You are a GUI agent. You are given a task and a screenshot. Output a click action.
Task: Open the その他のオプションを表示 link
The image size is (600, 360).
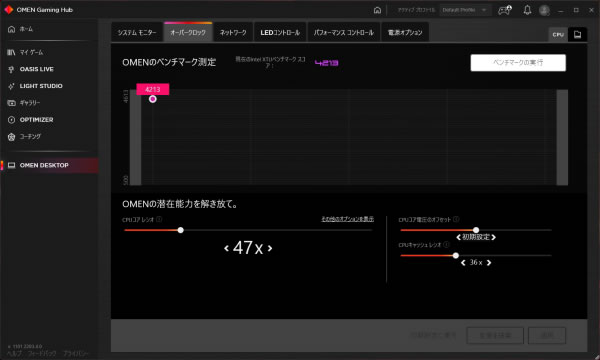347,219
